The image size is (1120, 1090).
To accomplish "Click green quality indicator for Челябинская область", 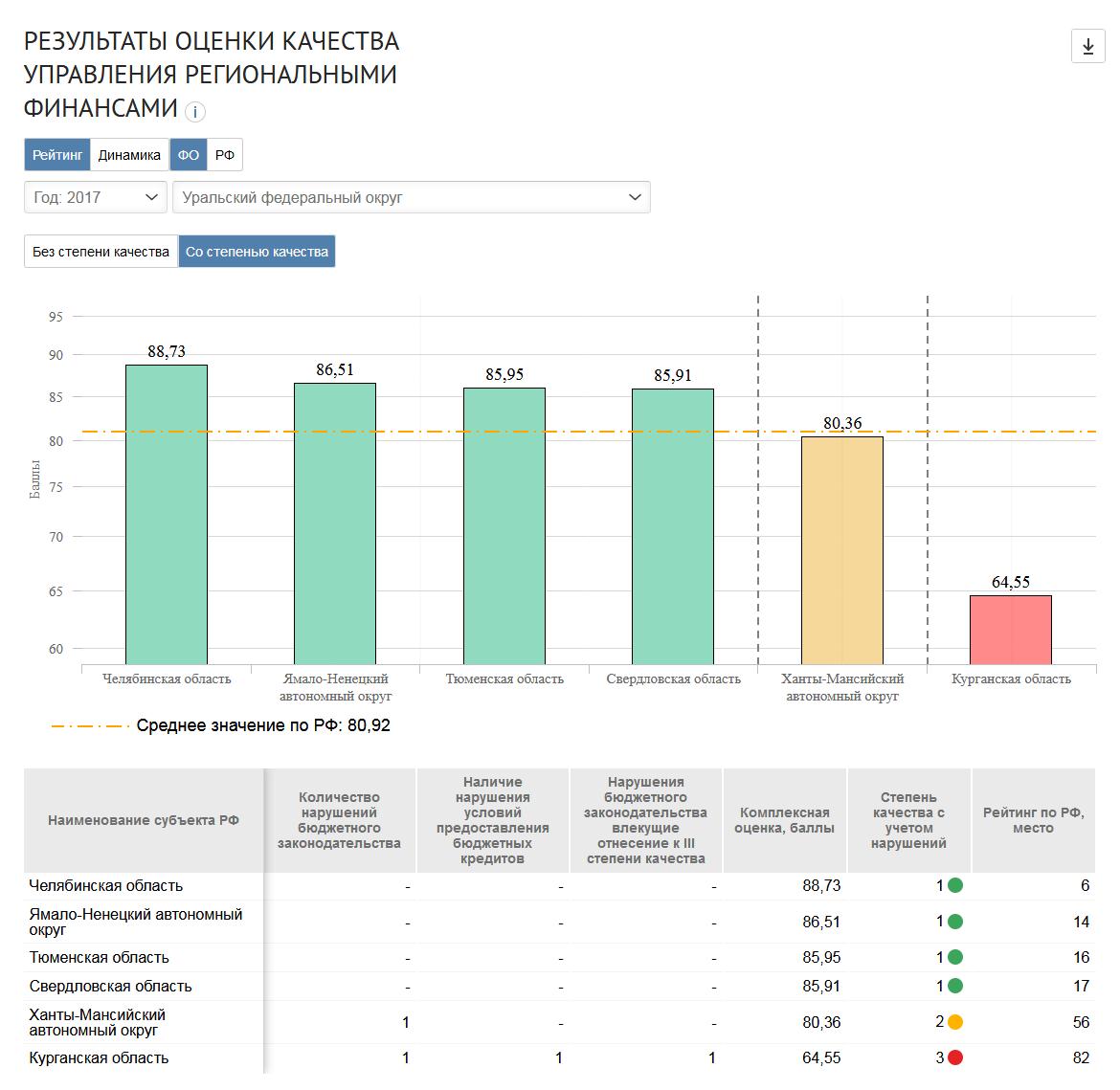I will coord(954,885).
